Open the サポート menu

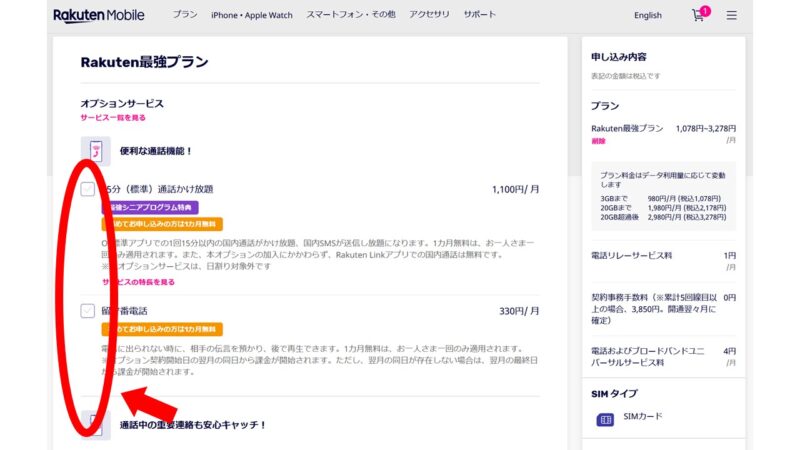(479, 16)
